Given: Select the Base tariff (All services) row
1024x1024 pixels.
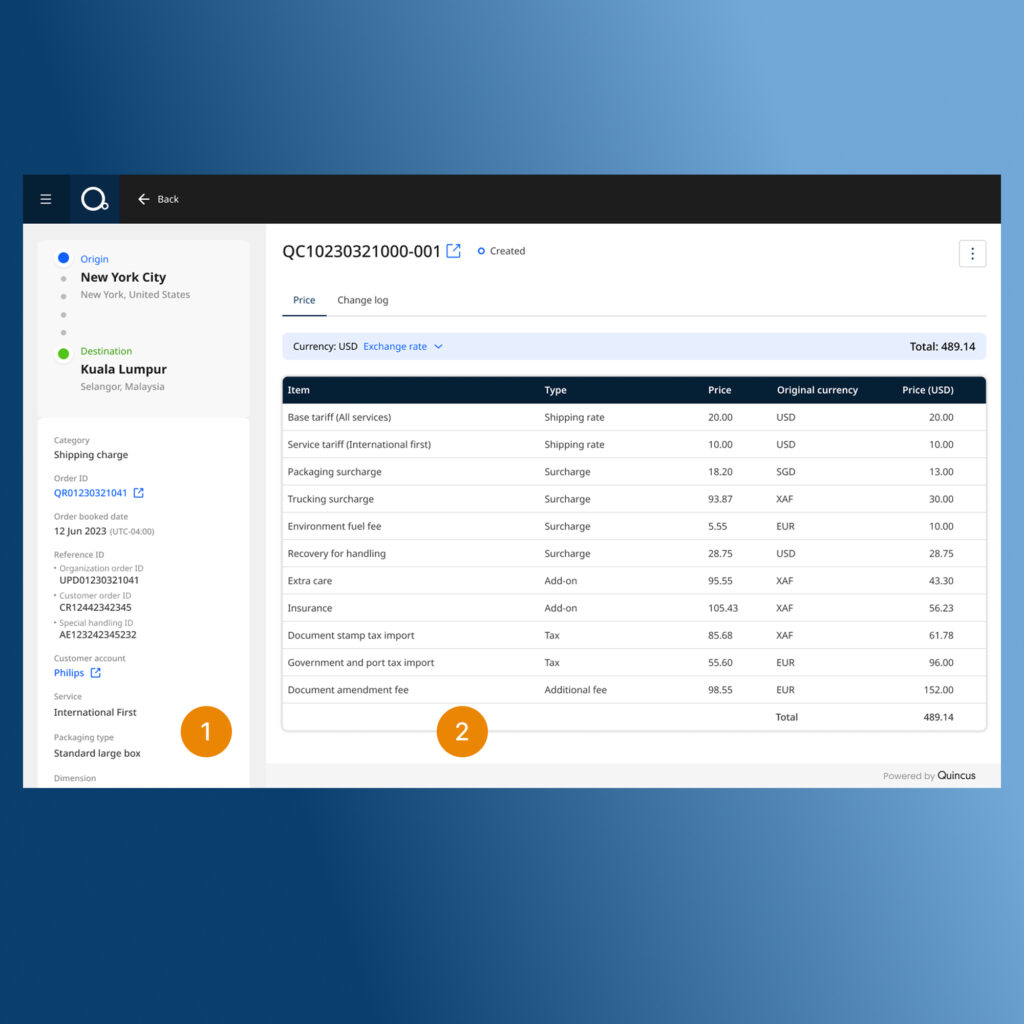Looking at the screenshot, I should [633, 417].
